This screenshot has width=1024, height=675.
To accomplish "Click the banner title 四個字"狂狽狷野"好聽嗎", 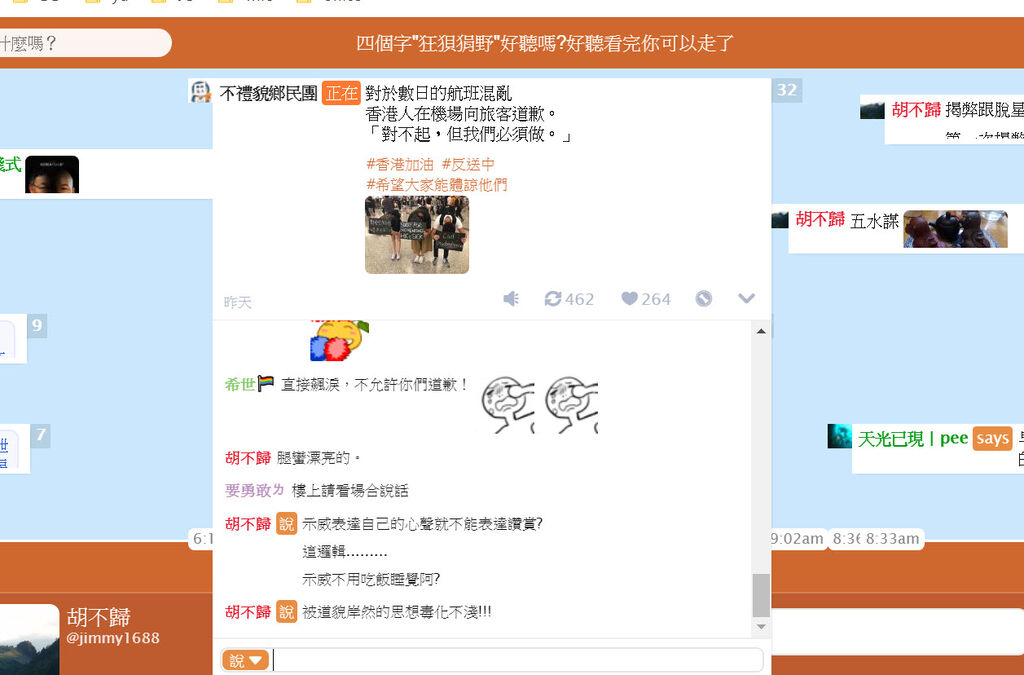I will 545,43.
